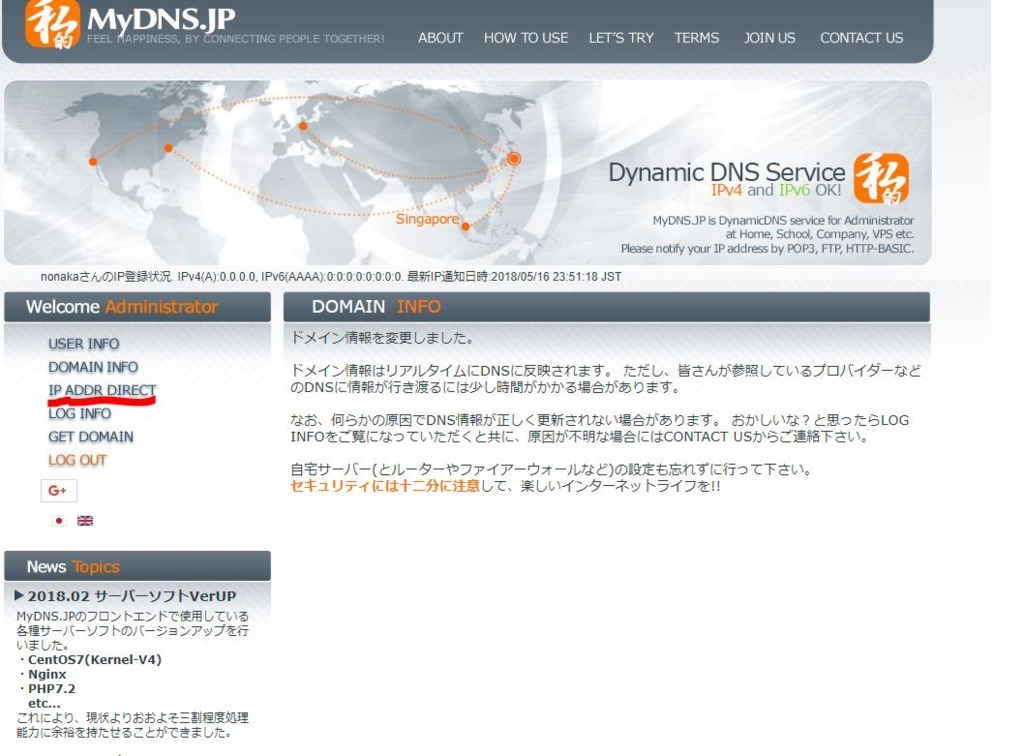This screenshot has width=1024, height=756.
Task: Click the orange security warning text セキュリティには十二分に注意
Action: pos(385,486)
